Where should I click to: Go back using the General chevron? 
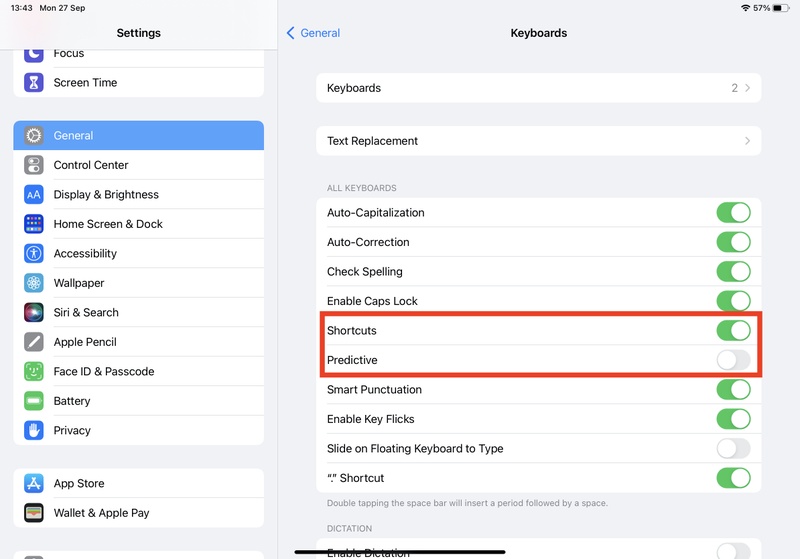(x=291, y=33)
